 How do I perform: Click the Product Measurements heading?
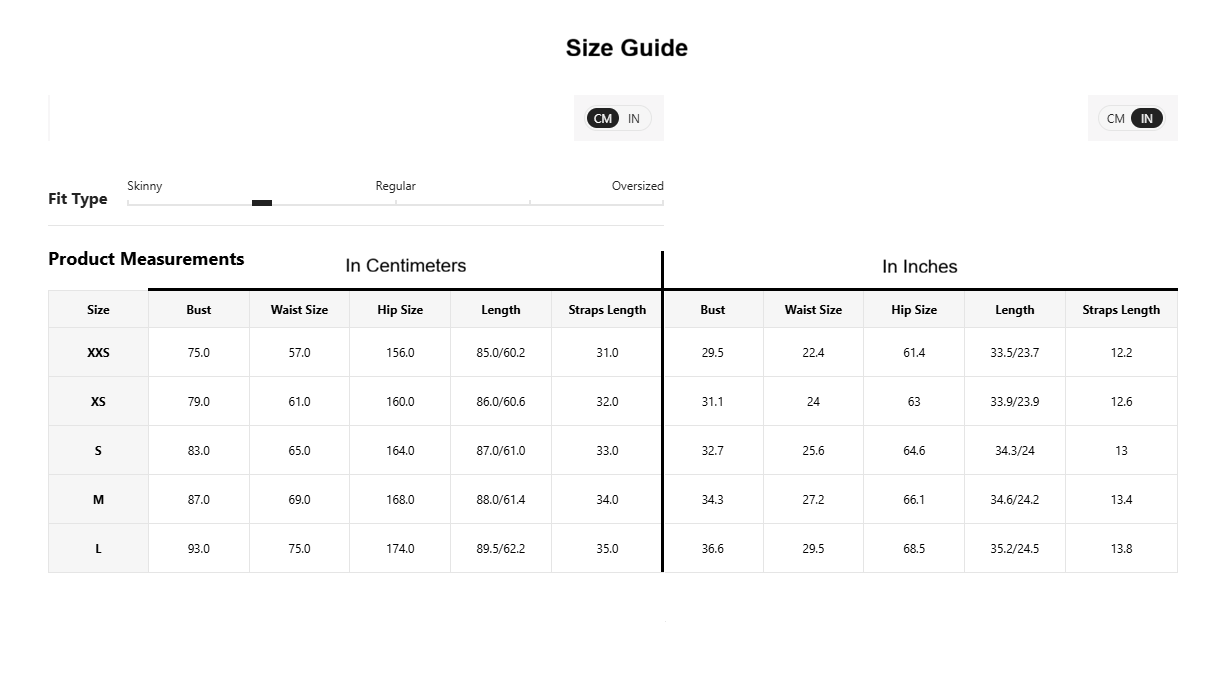coord(146,259)
